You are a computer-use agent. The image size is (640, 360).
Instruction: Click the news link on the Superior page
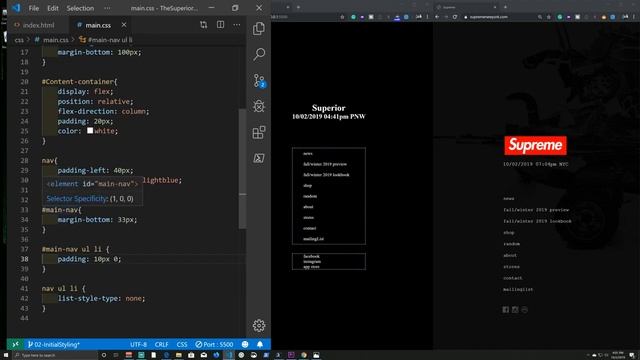[308, 153]
